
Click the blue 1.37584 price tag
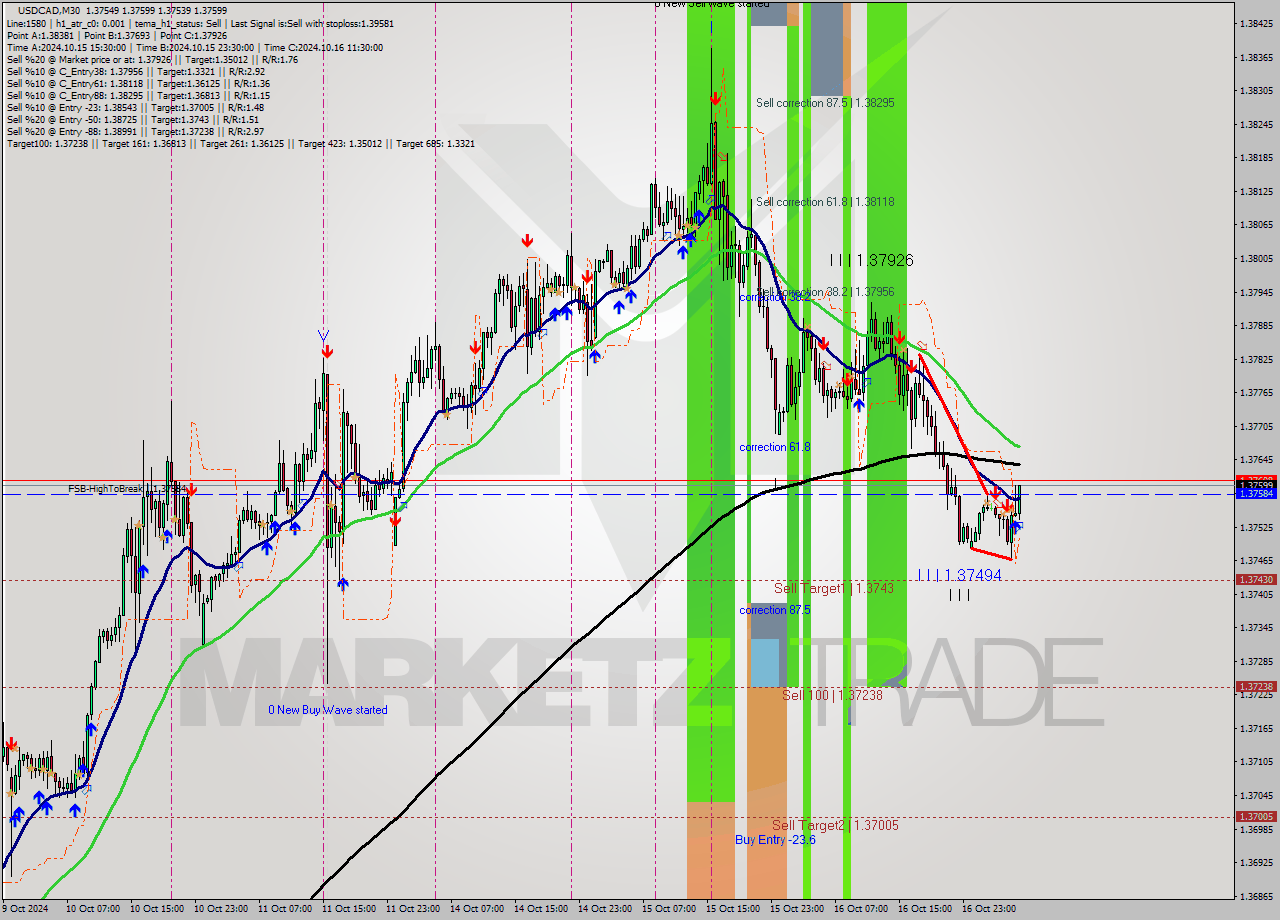click(1256, 494)
